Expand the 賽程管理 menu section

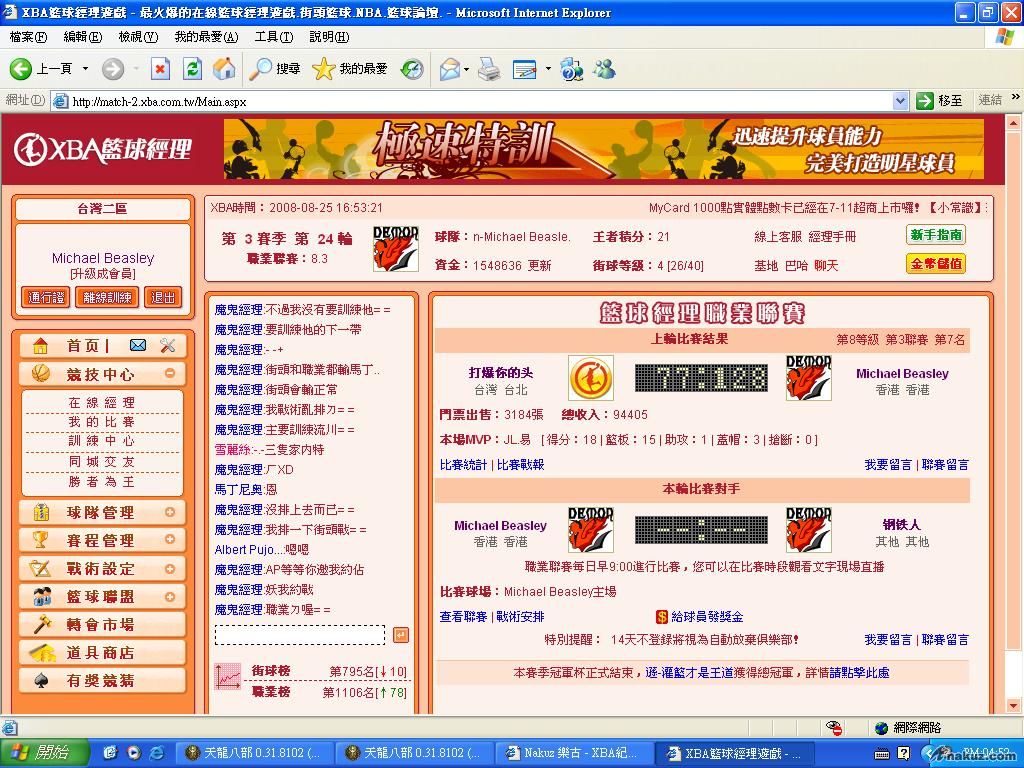click(170, 540)
